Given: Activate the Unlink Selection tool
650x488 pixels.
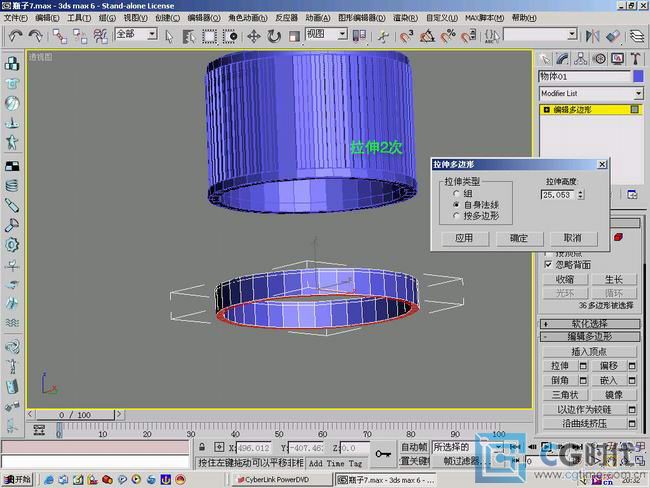Looking at the screenshot, I should (x=80, y=36).
